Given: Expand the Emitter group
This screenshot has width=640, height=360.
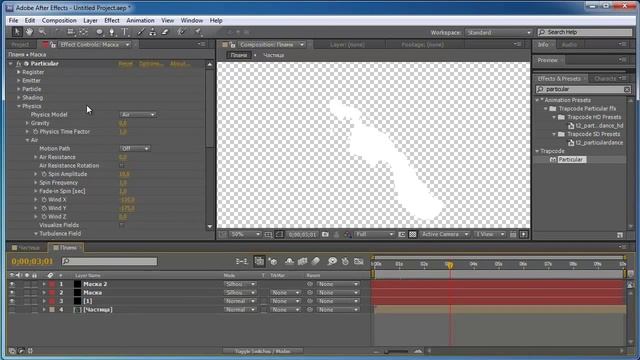Looking at the screenshot, I should (x=19, y=81).
